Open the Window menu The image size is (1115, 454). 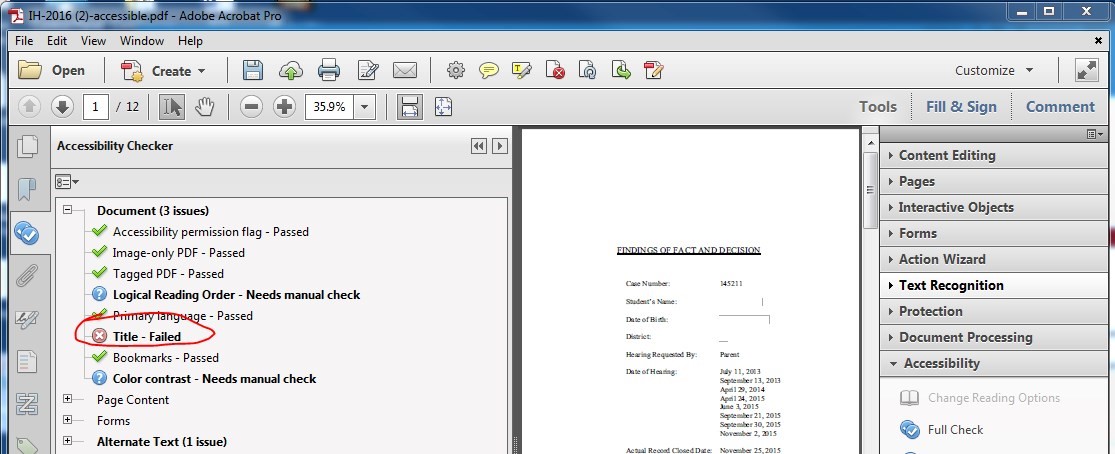click(142, 41)
